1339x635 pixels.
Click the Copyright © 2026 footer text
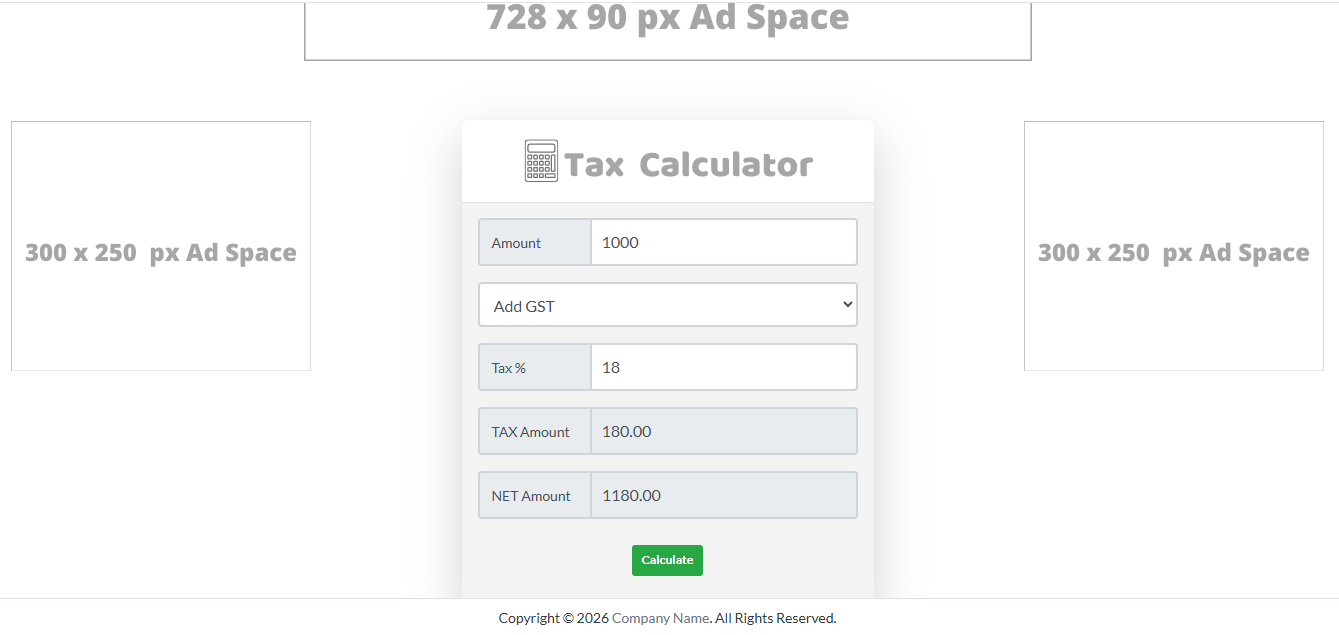pyautogui.click(x=554, y=618)
